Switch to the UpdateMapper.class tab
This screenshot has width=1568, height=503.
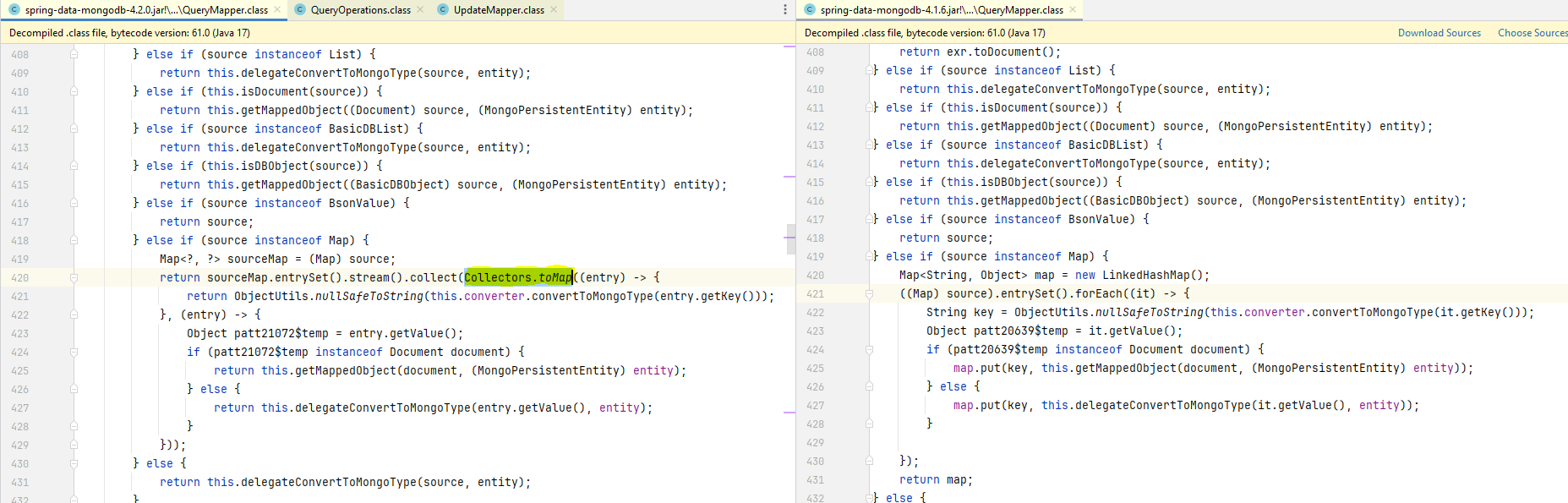point(499,10)
